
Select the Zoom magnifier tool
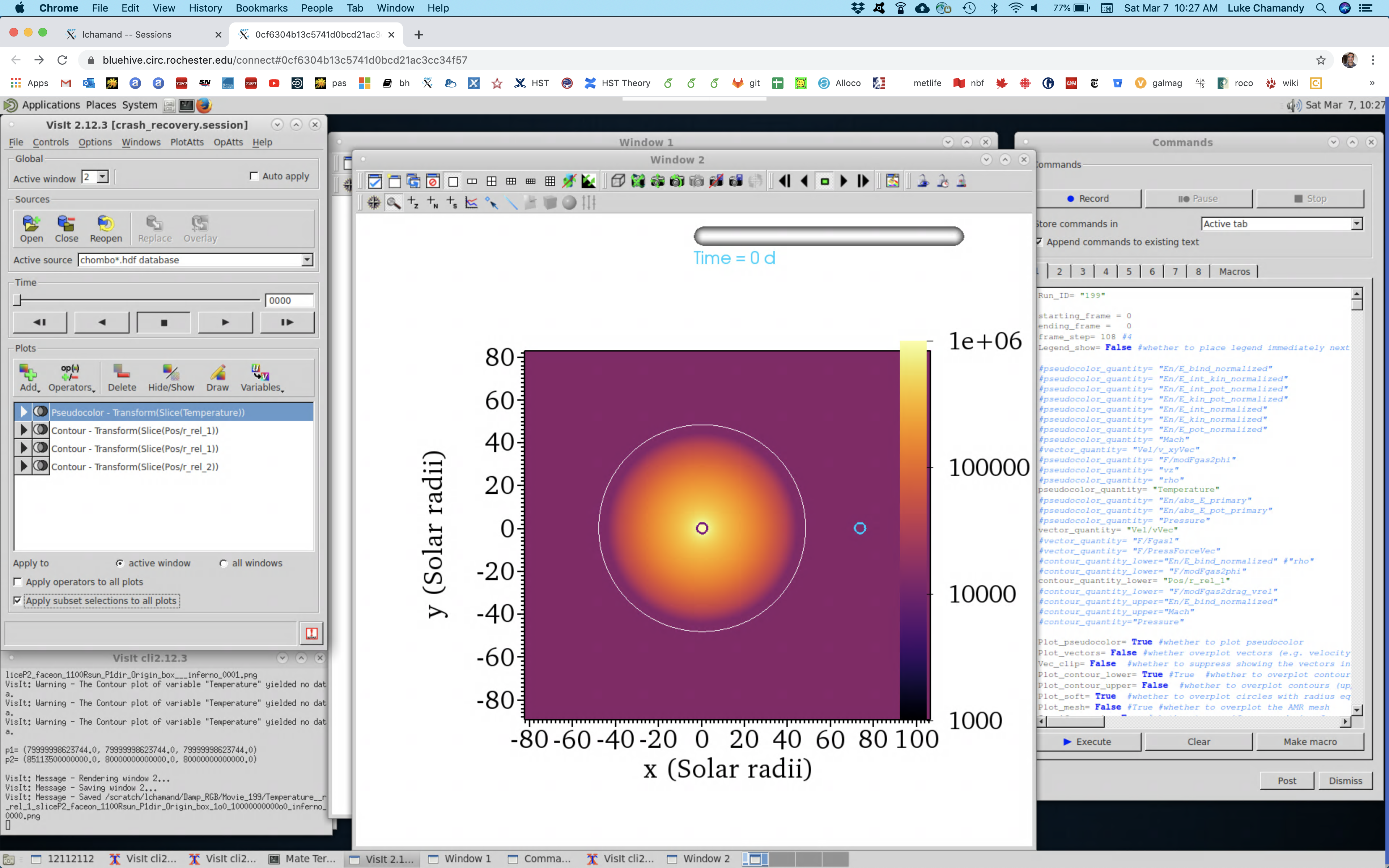[x=393, y=203]
